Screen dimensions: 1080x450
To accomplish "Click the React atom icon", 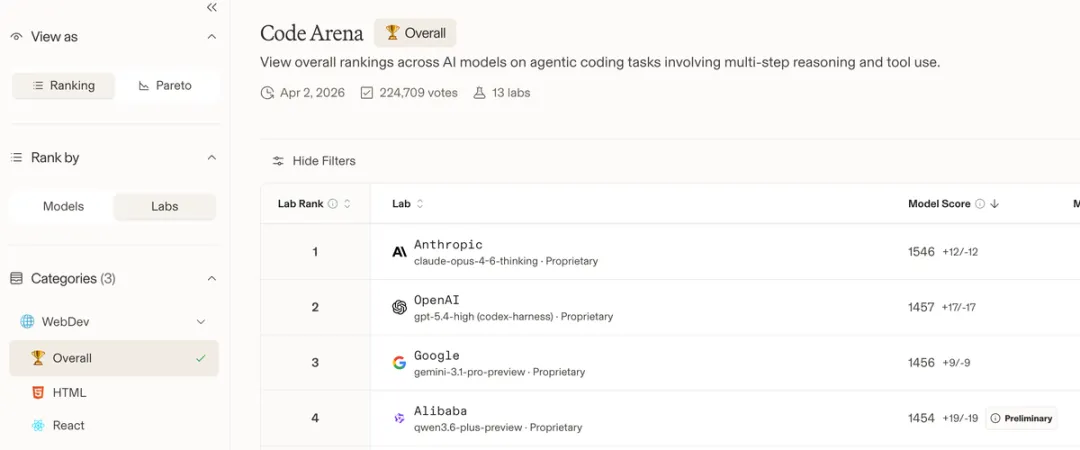I will [38, 425].
